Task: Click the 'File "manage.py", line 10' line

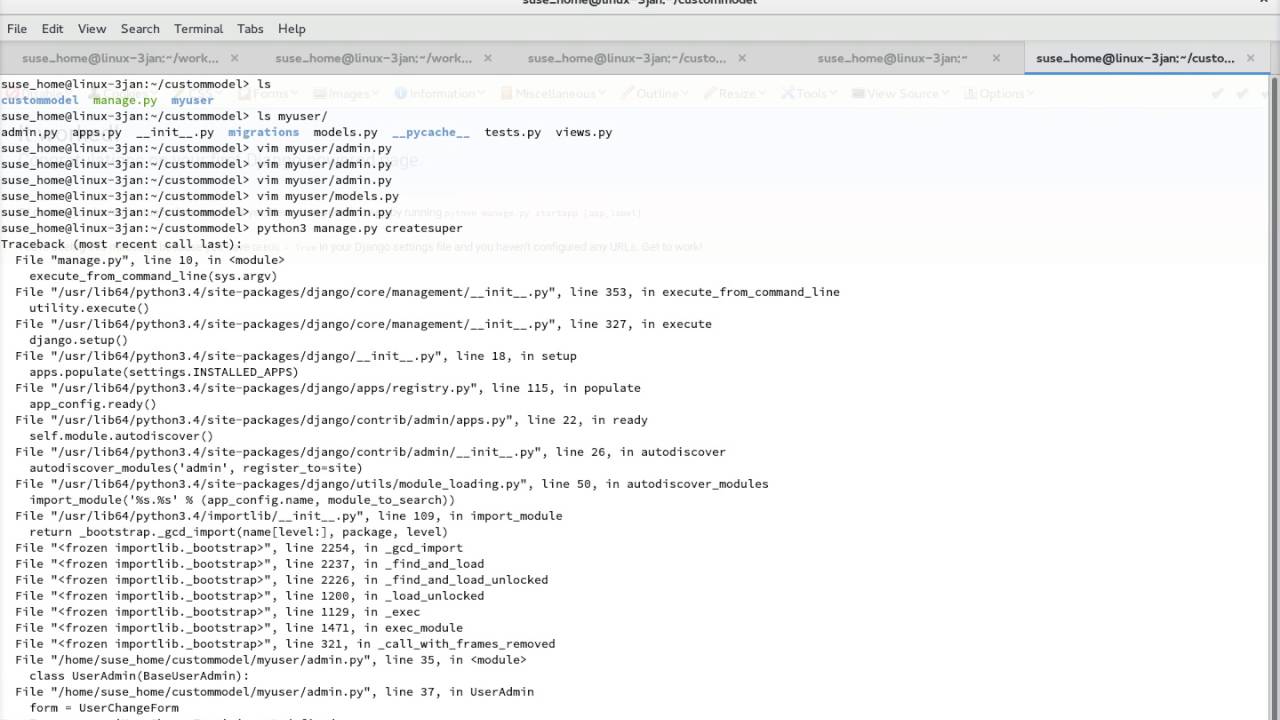Action: (150, 260)
